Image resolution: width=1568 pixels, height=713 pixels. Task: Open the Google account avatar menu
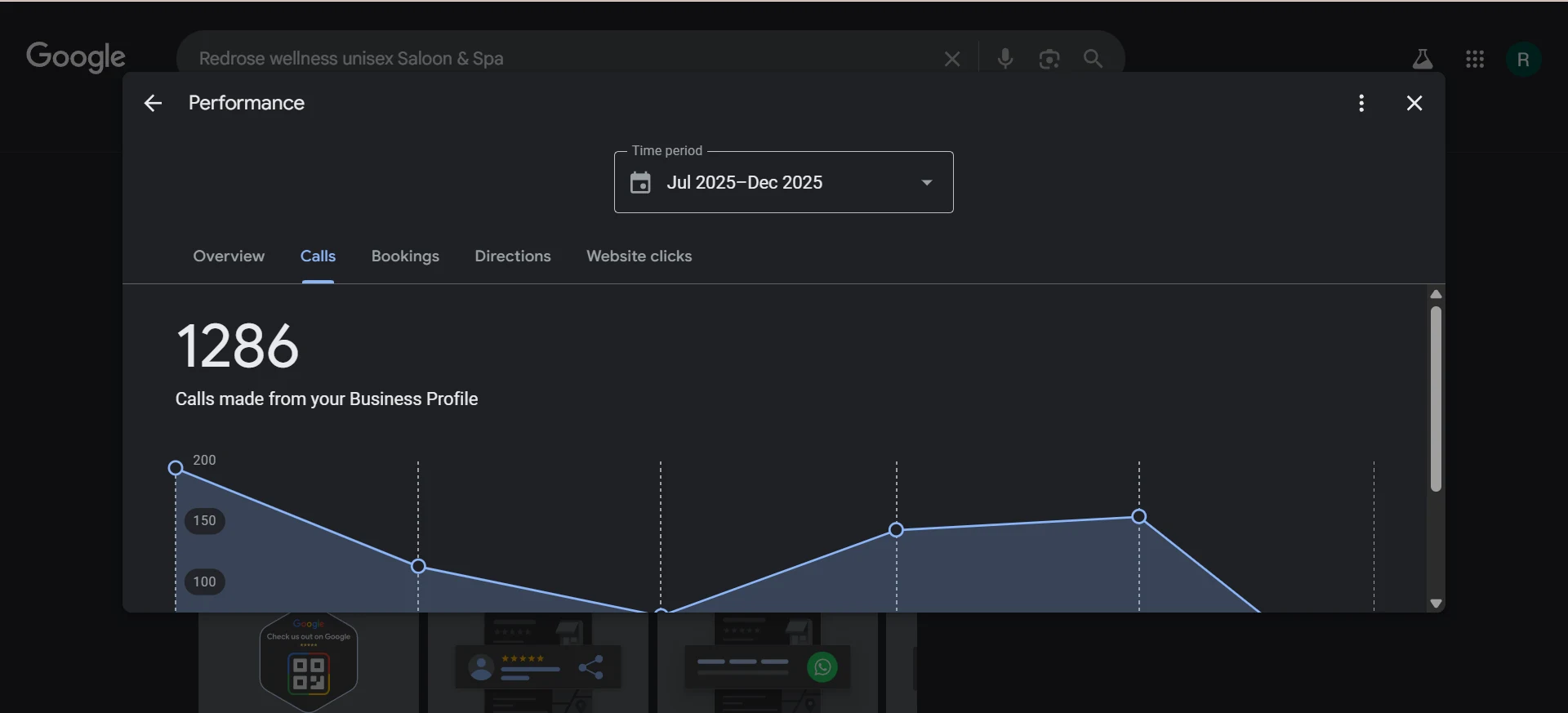pyautogui.click(x=1522, y=60)
